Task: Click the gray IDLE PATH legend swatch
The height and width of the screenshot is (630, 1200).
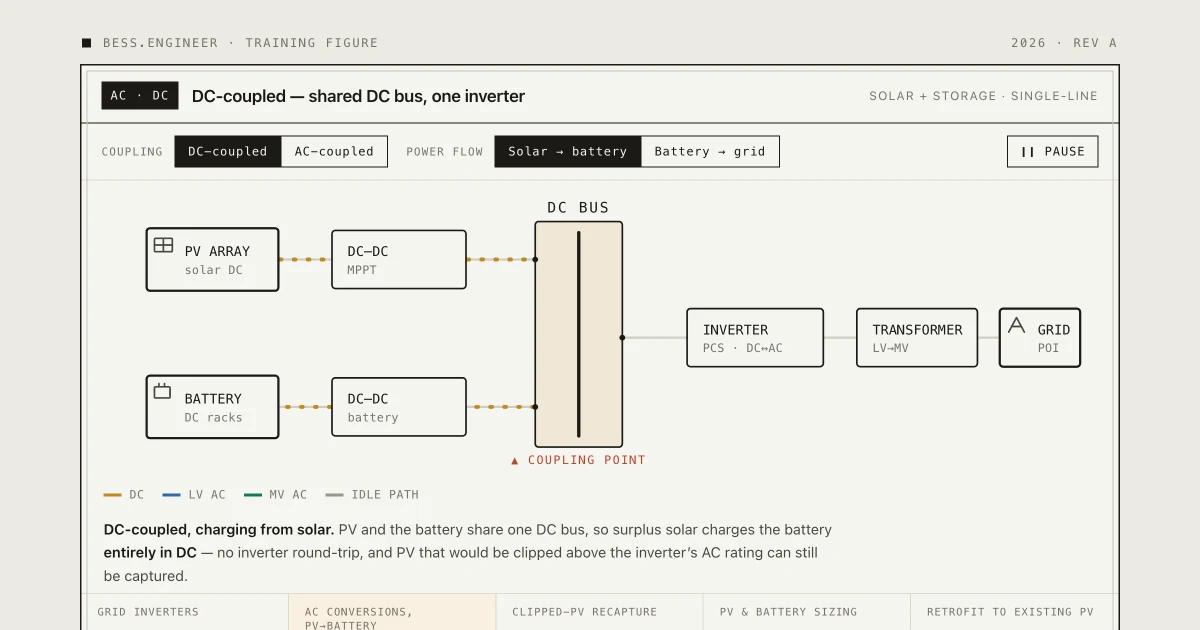Action: coord(335,495)
